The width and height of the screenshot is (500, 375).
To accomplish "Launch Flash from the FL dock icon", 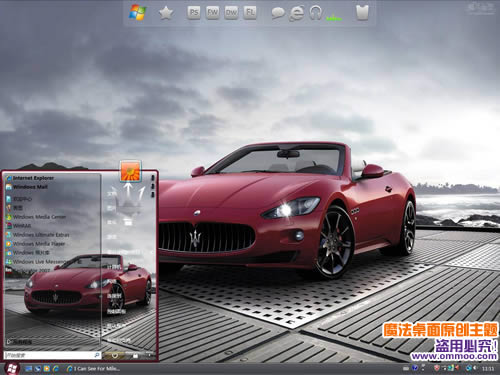I will [x=250, y=13].
